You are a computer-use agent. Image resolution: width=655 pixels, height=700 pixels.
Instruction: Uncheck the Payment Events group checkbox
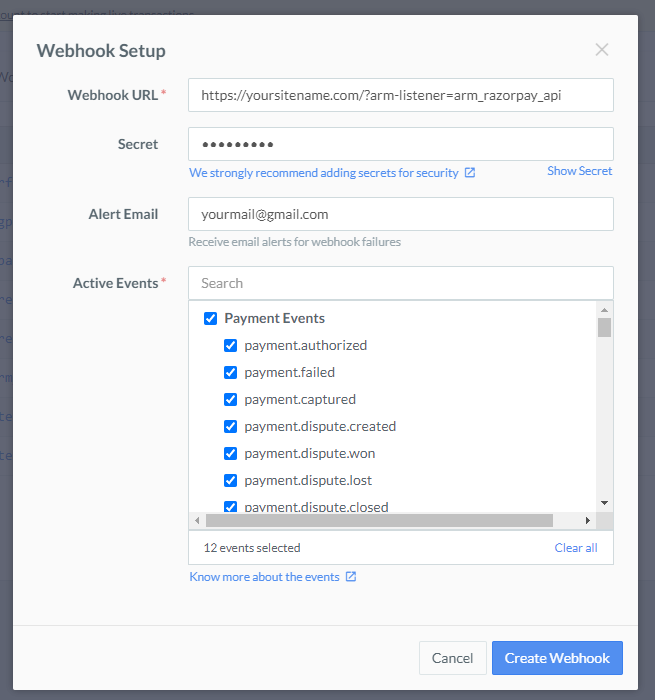coord(210,318)
